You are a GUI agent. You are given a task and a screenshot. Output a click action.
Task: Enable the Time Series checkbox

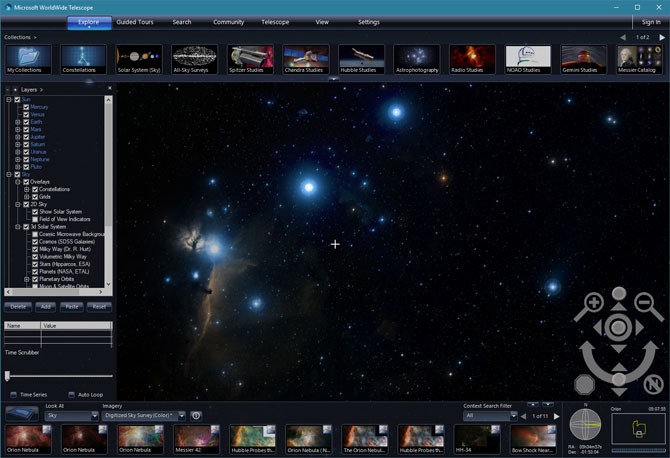click(x=14, y=394)
